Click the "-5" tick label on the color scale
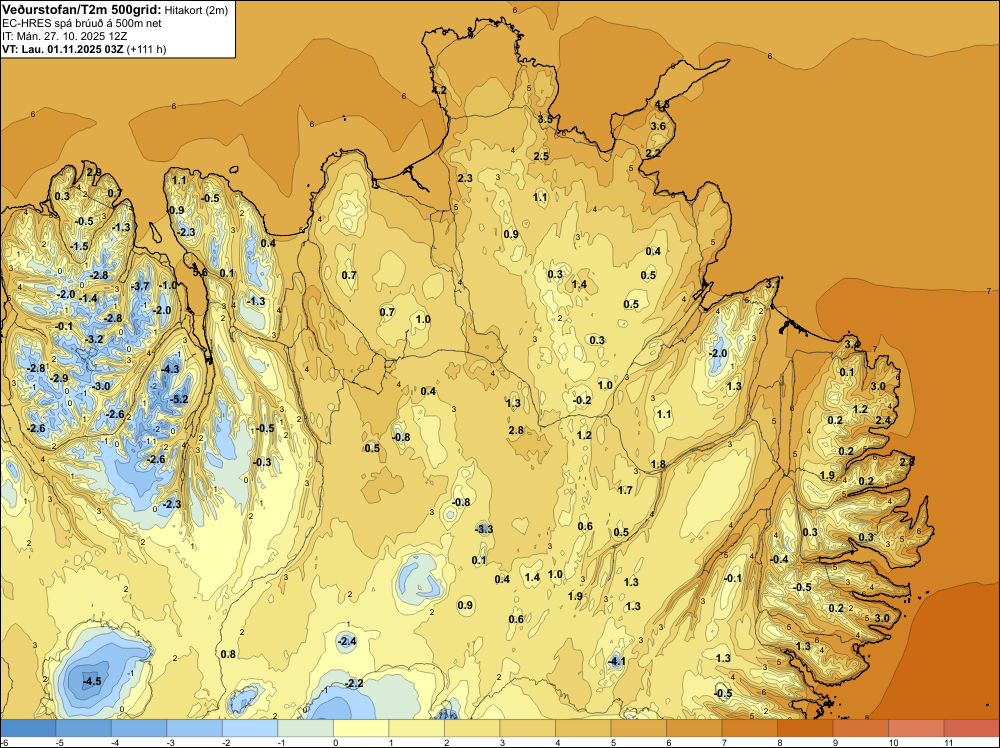Viewport: 1000px width, 748px height. pyautogui.click(x=59, y=742)
